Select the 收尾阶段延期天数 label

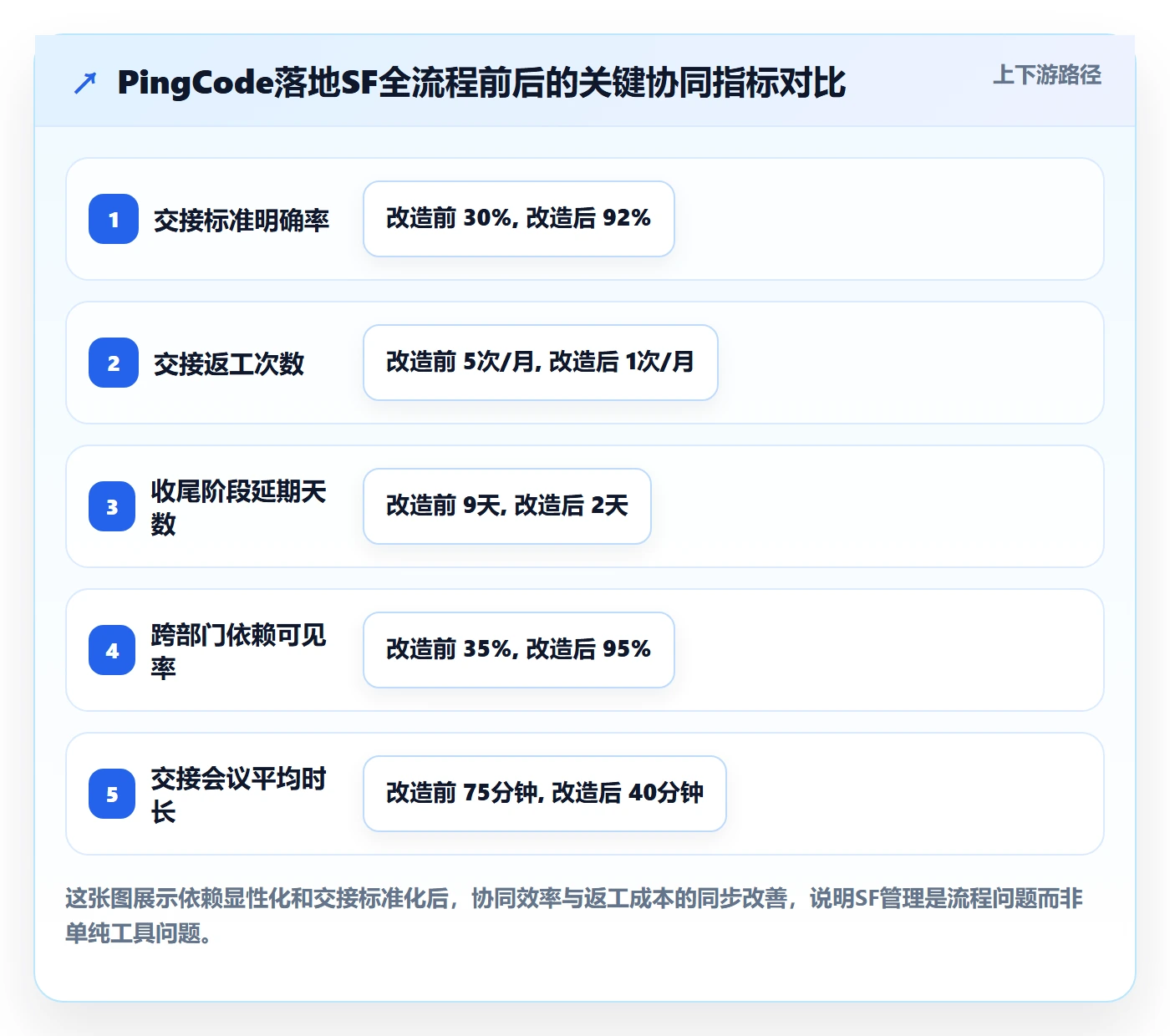click(x=238, y=507)
